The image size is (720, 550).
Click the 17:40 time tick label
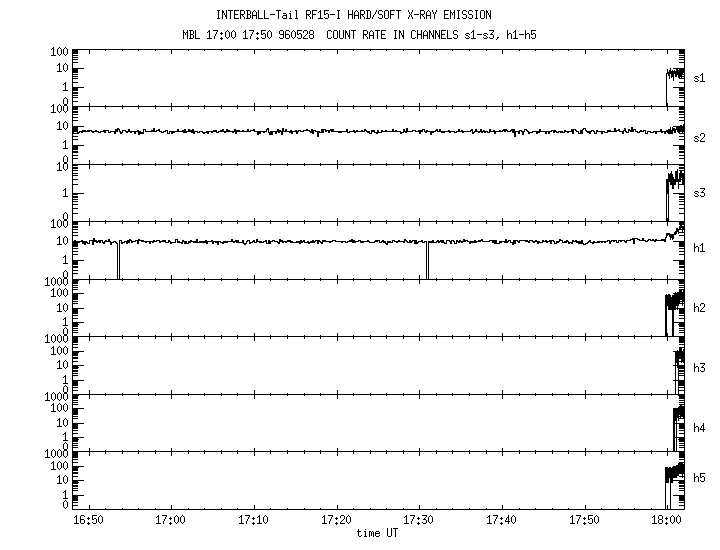501,520
